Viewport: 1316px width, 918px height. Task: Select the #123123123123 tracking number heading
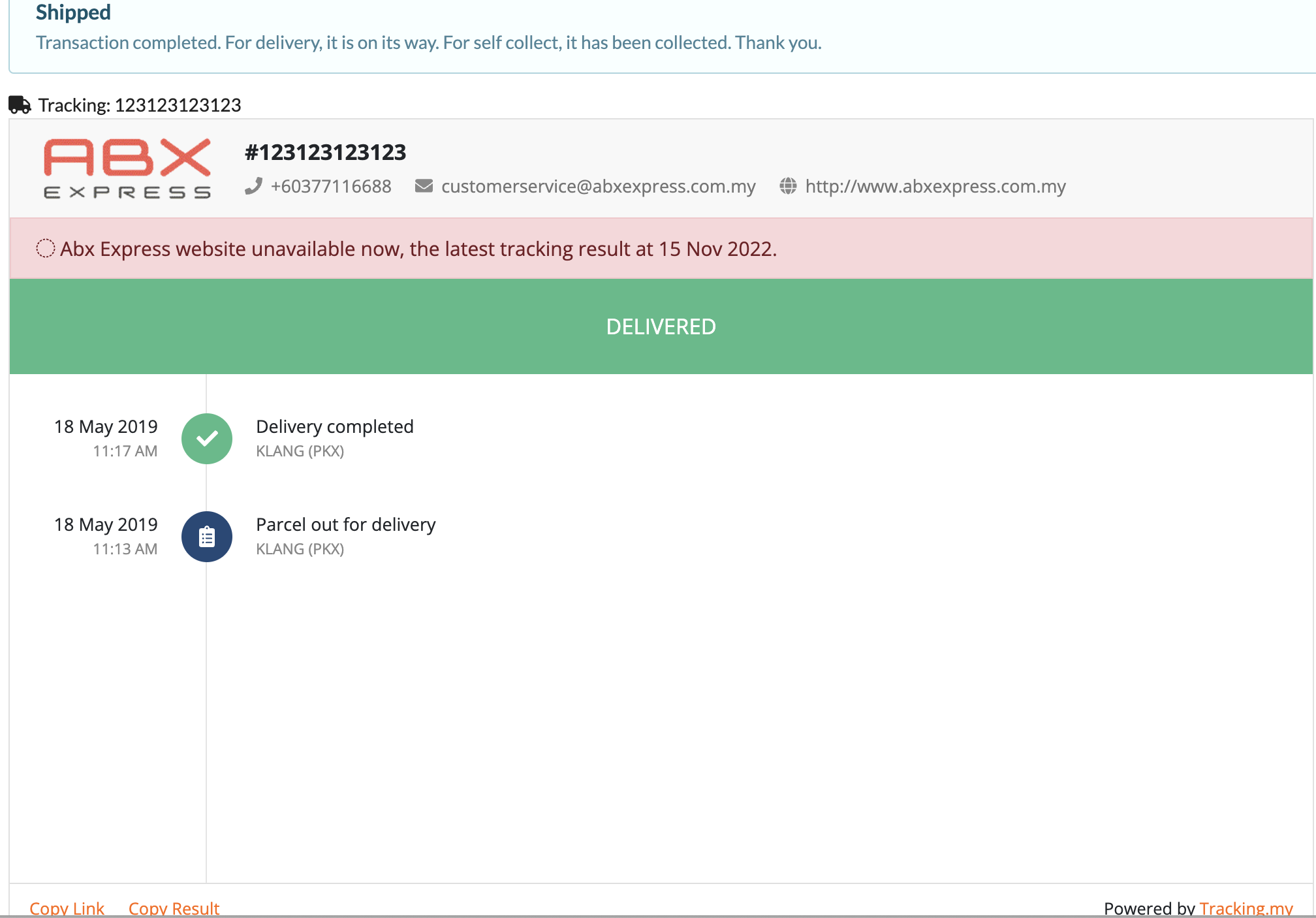click(325, 152)
